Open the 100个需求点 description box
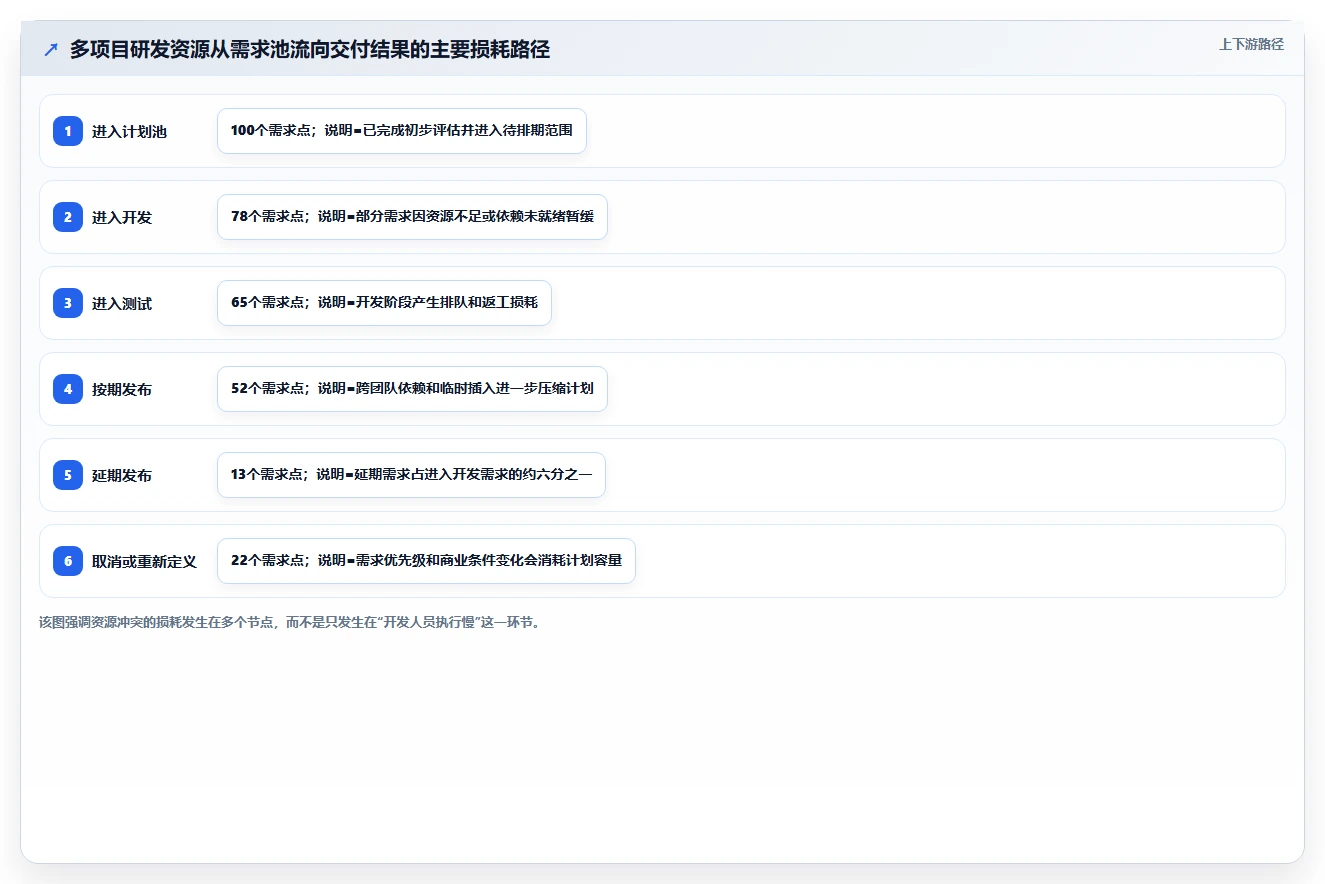Viewport: 1325px width, 884px height. 402,131
